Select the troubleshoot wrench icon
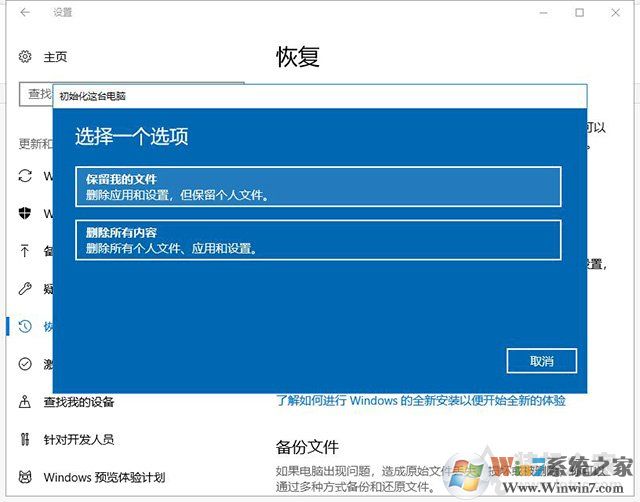This screenshot has height=502, width=640. [x=25, y=289]
